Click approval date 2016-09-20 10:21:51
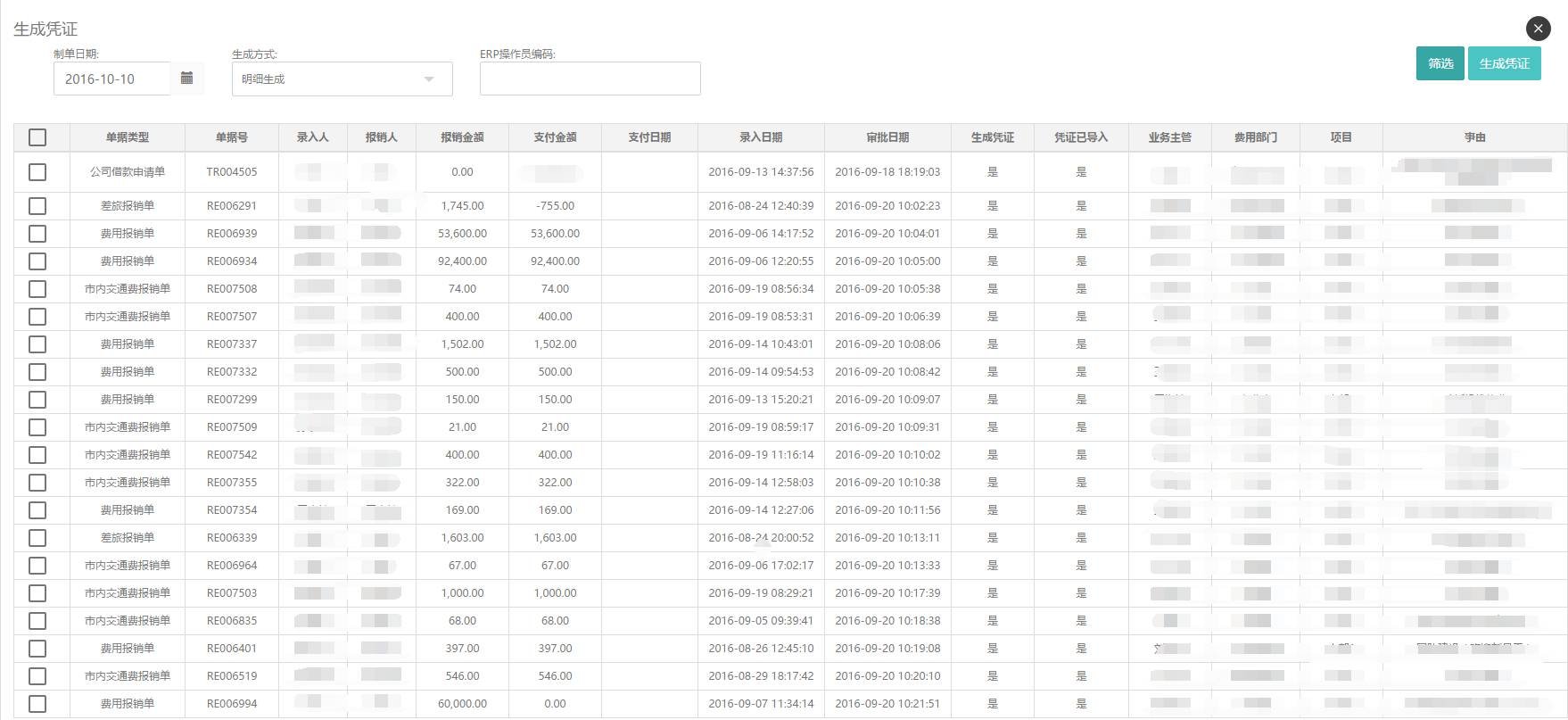The width and height of the screenshot is (1568, 720). [x=887, y=704]
